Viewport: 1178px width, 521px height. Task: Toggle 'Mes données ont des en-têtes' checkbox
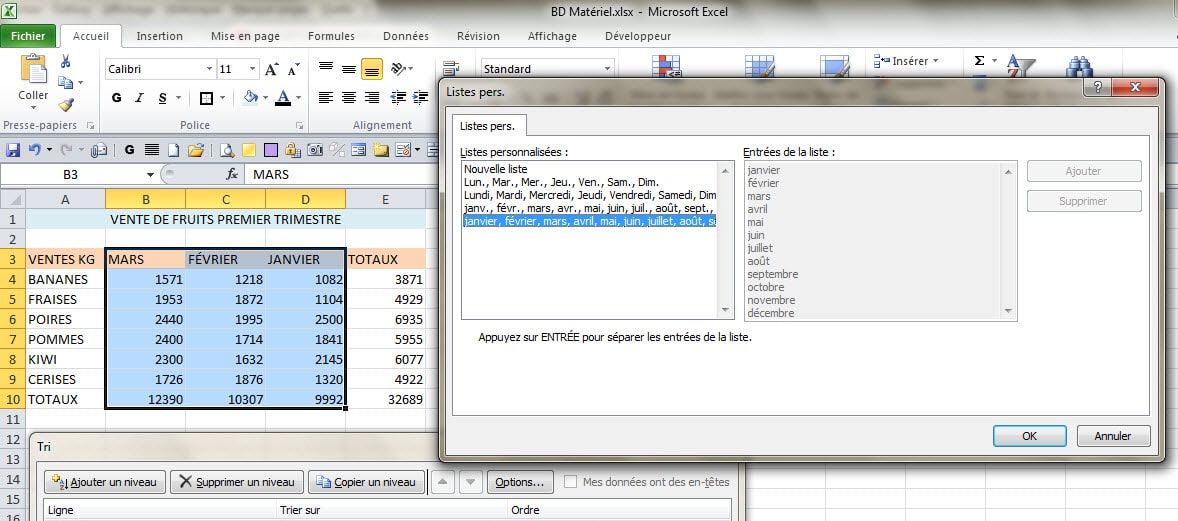[x=571, y=482]
